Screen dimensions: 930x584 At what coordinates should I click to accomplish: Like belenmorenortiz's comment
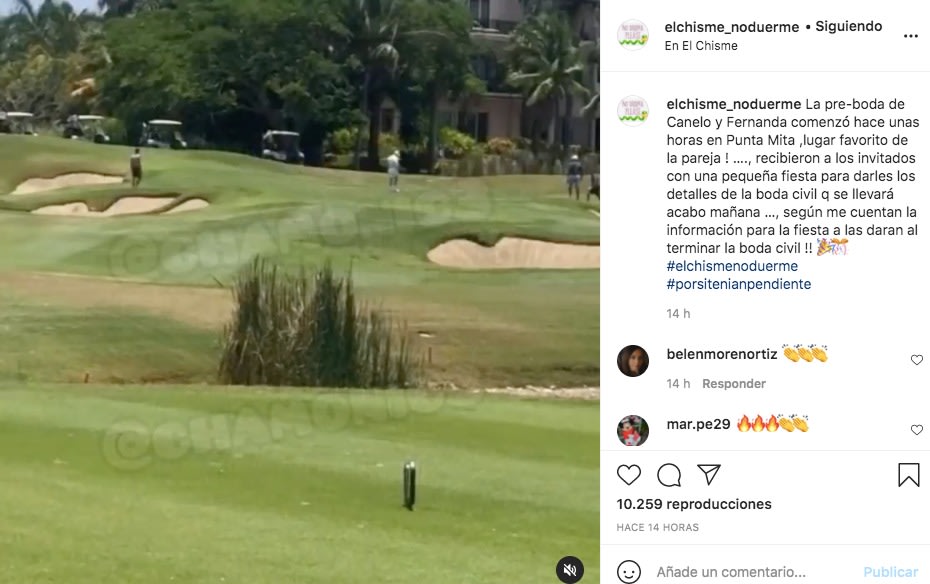[916, 360]
